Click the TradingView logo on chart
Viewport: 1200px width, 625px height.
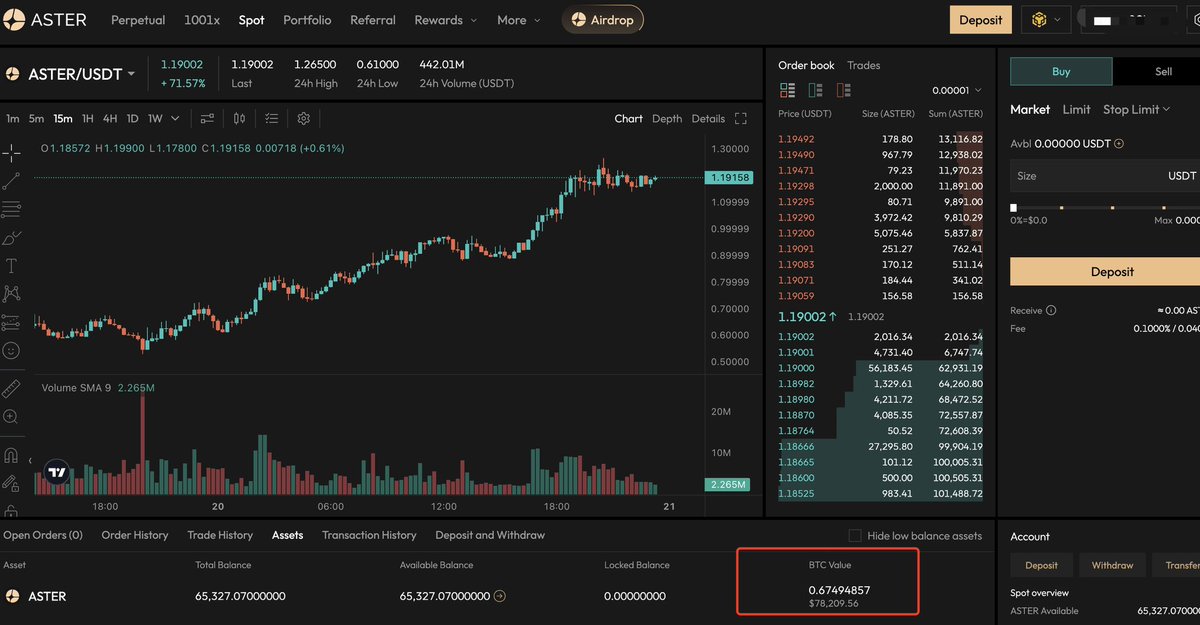58,473
